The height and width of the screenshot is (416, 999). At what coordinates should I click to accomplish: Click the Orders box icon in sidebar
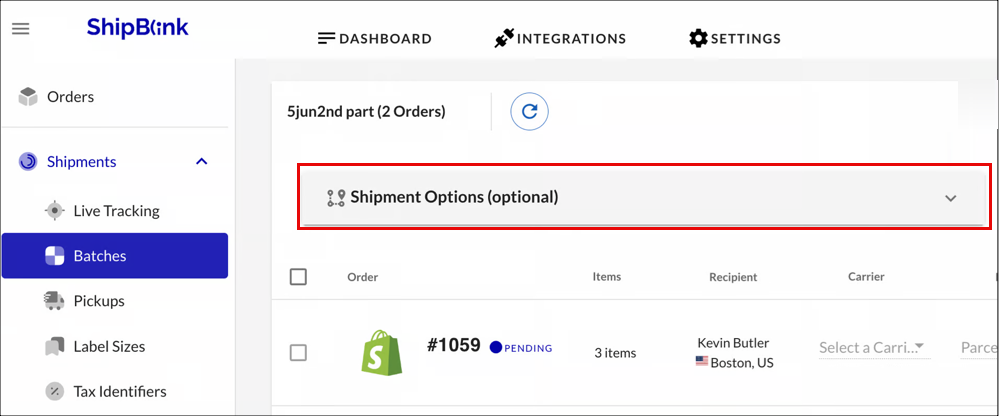(x=28, y=97)
